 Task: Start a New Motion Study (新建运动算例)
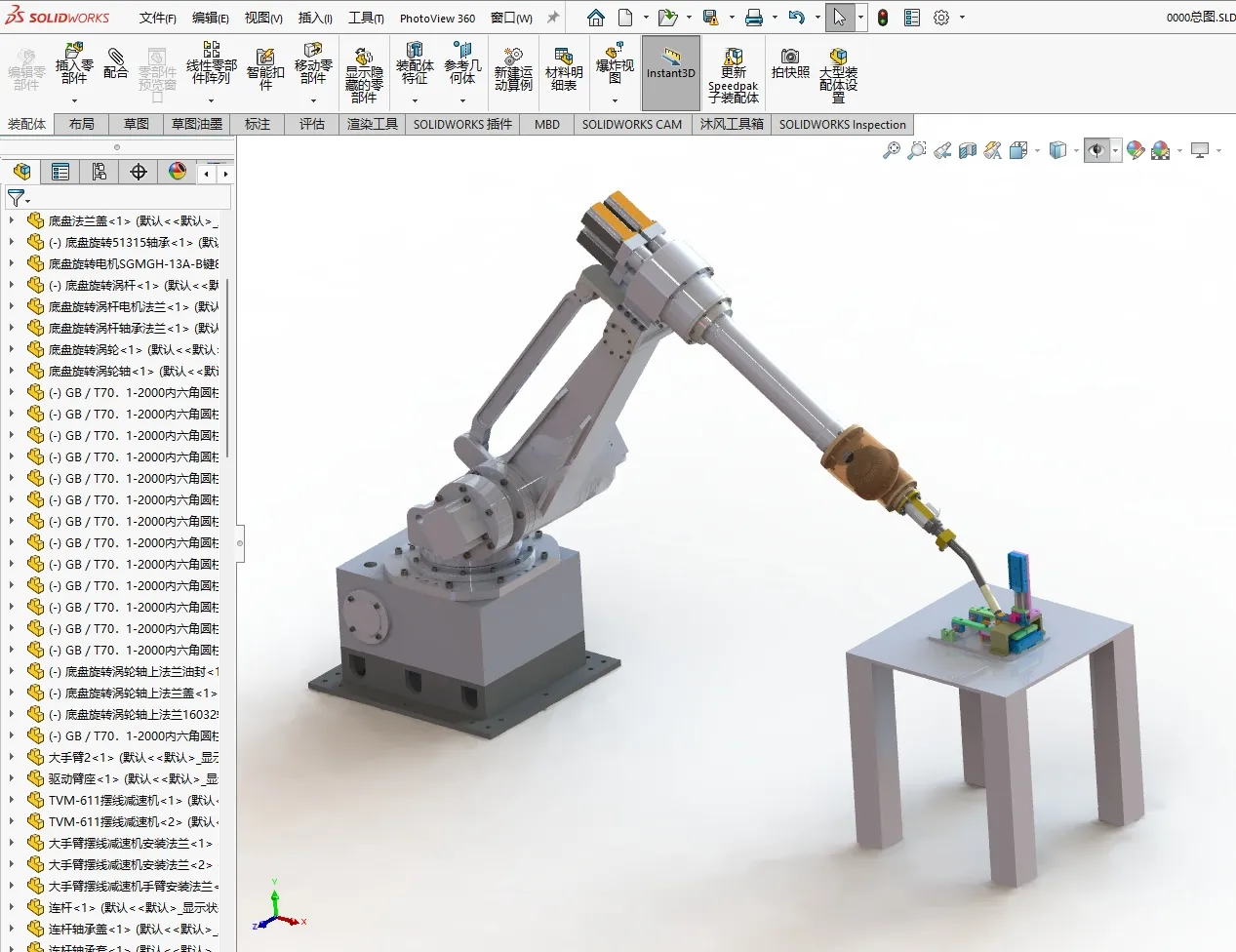coord(513,68)
